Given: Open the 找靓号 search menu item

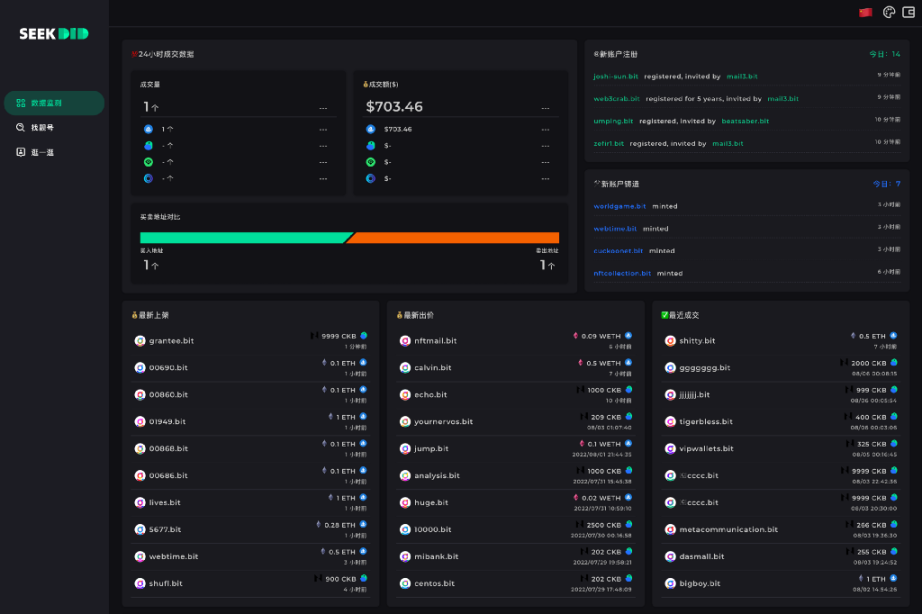Looking at the screenshot, I should click(42, 128).
